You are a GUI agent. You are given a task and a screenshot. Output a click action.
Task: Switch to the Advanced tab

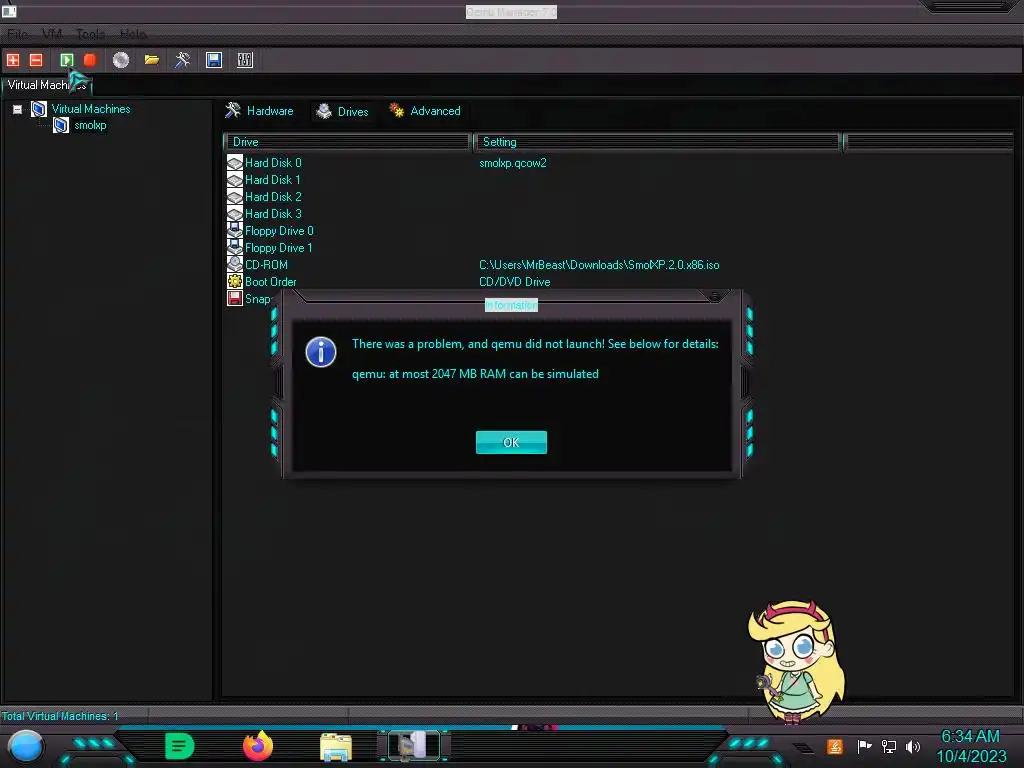(x=424, y=111)
